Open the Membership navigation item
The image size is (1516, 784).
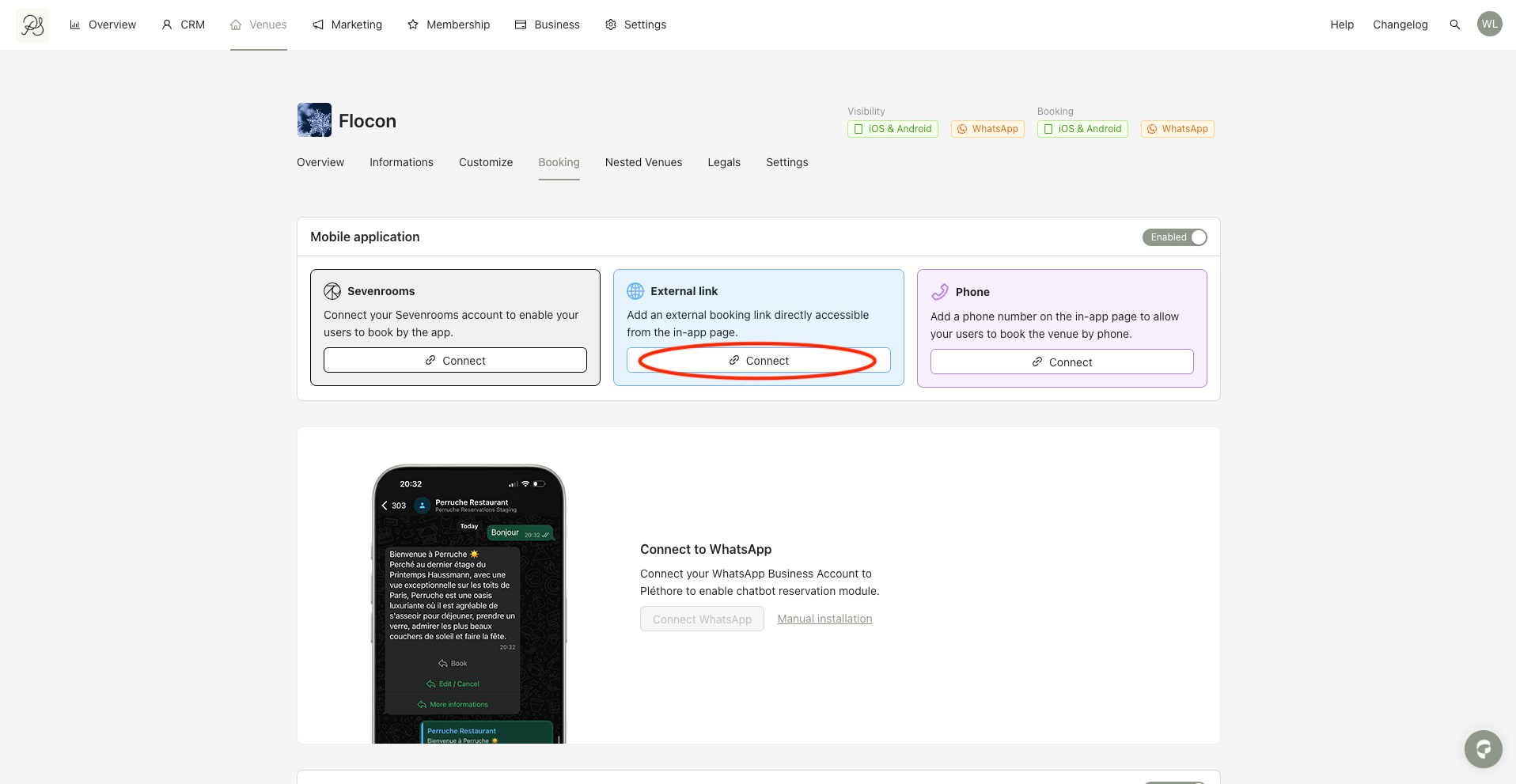tap(449, 25)
